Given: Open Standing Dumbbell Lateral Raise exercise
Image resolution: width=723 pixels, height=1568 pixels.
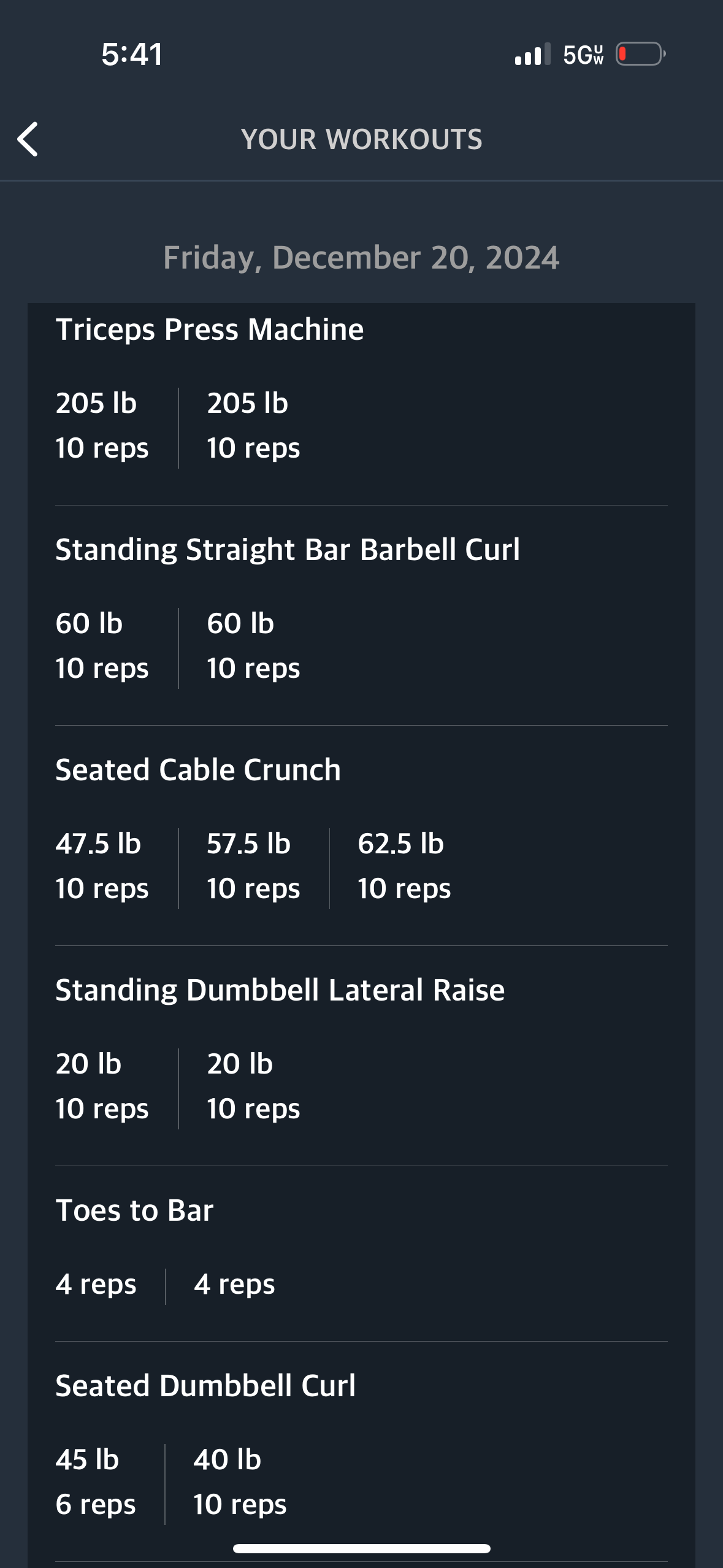Looking at the screenshot, I should point(280,990).
